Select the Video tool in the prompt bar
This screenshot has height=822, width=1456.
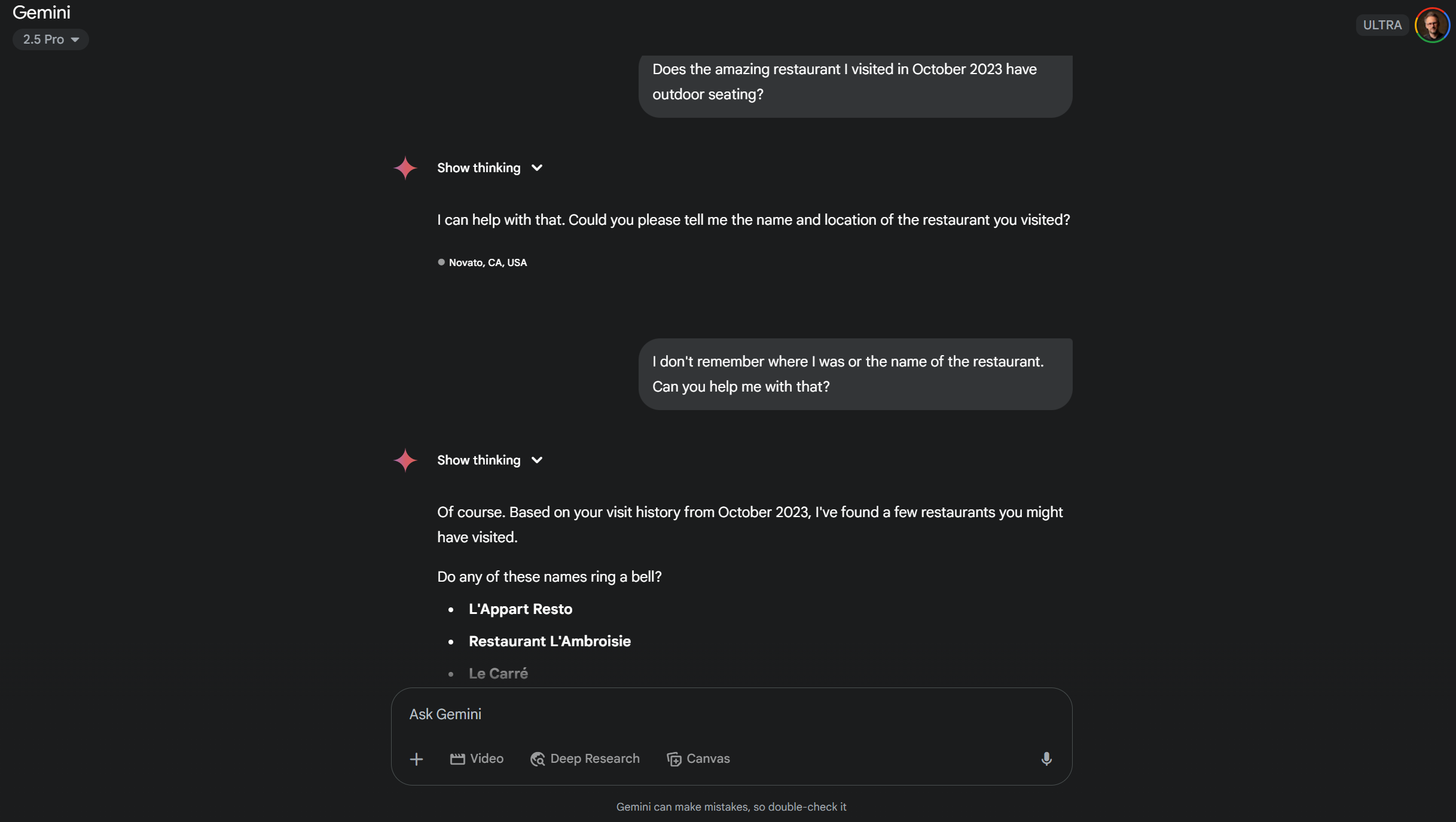(477, 759)
